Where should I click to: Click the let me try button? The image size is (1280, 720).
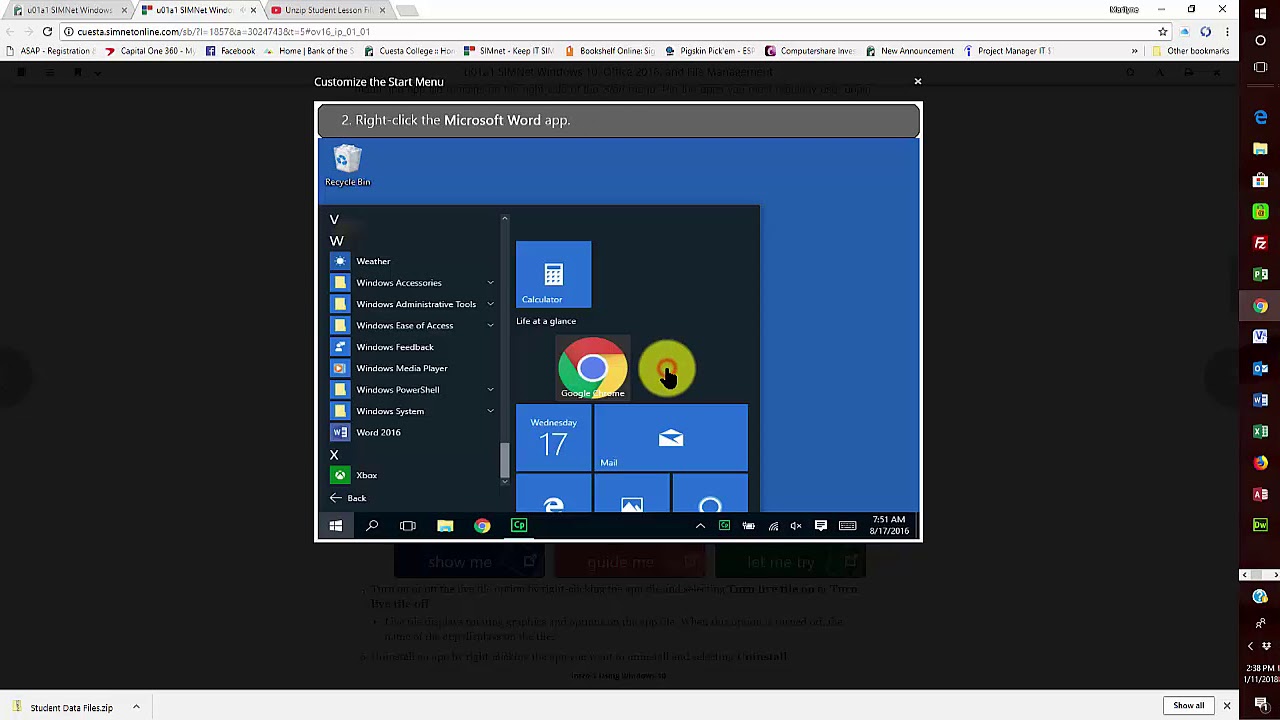[x=790, y=562]
